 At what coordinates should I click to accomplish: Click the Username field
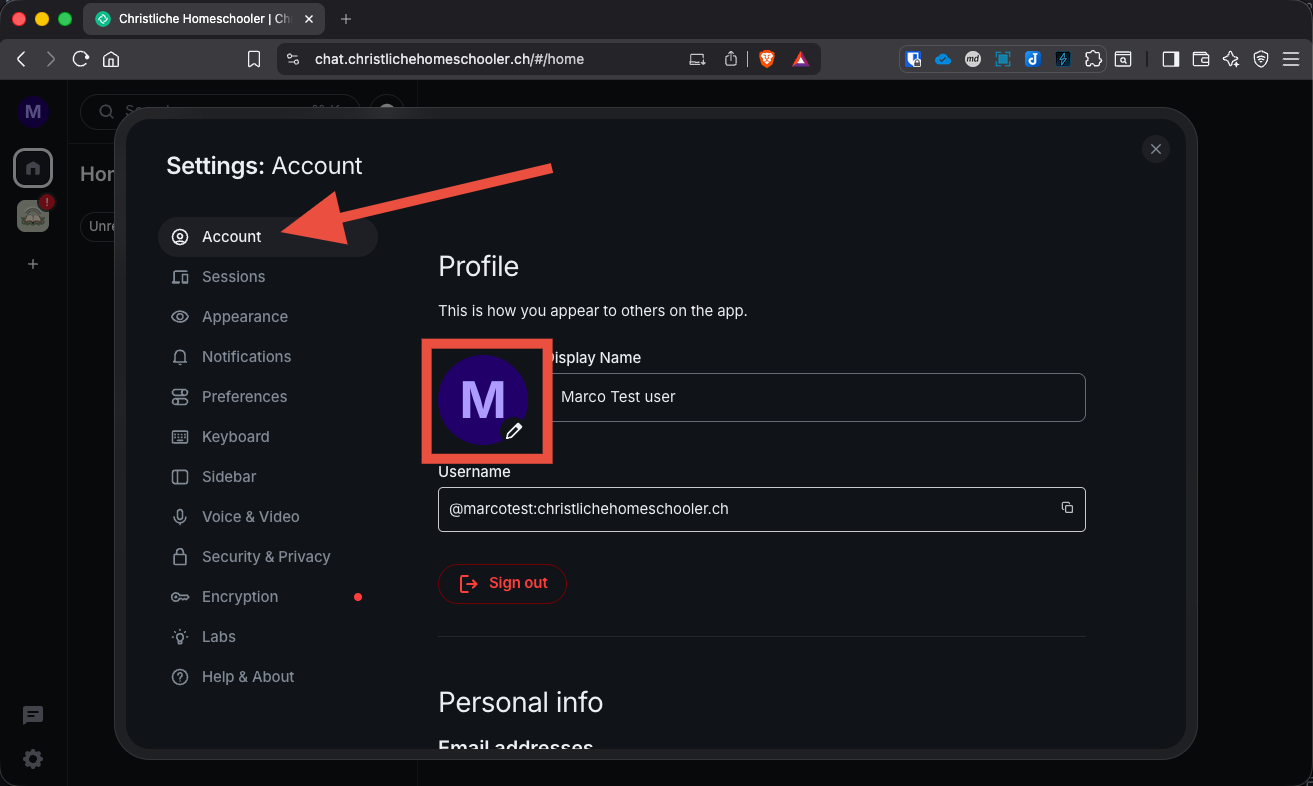pyautogui.click(x=762, y=509)
